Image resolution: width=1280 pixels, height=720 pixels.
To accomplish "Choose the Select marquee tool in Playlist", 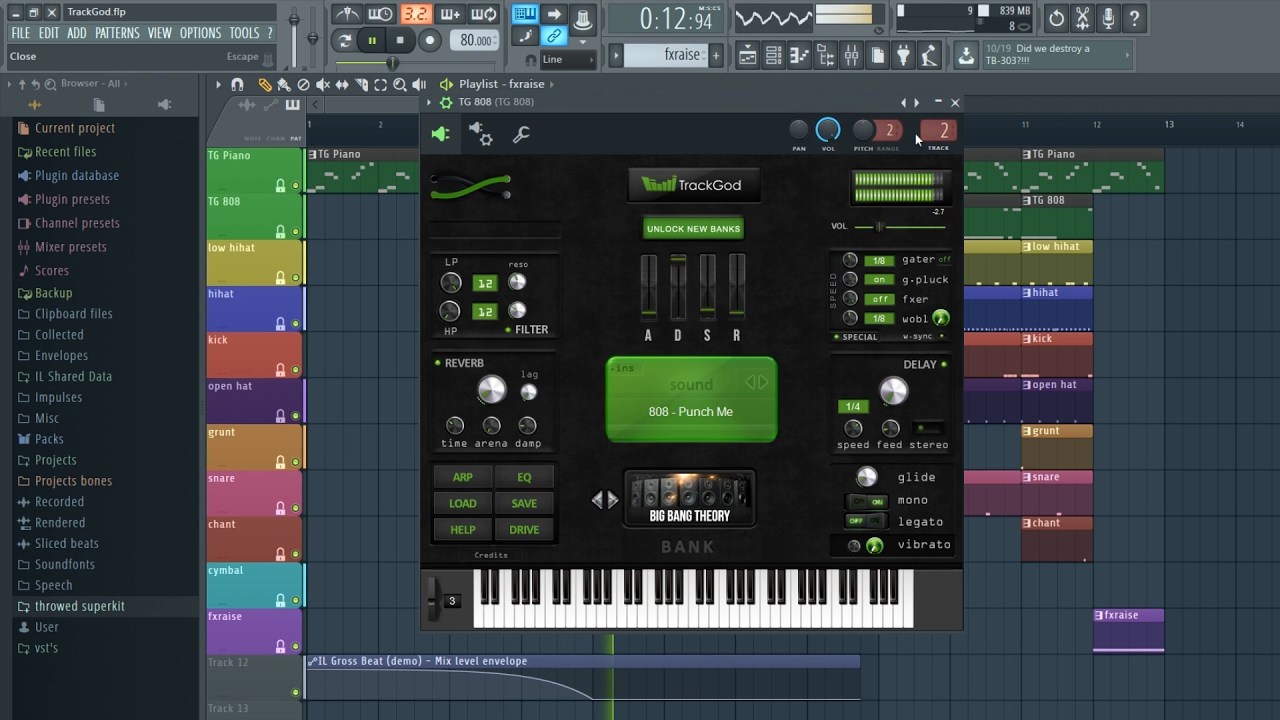I will point(380,85).
